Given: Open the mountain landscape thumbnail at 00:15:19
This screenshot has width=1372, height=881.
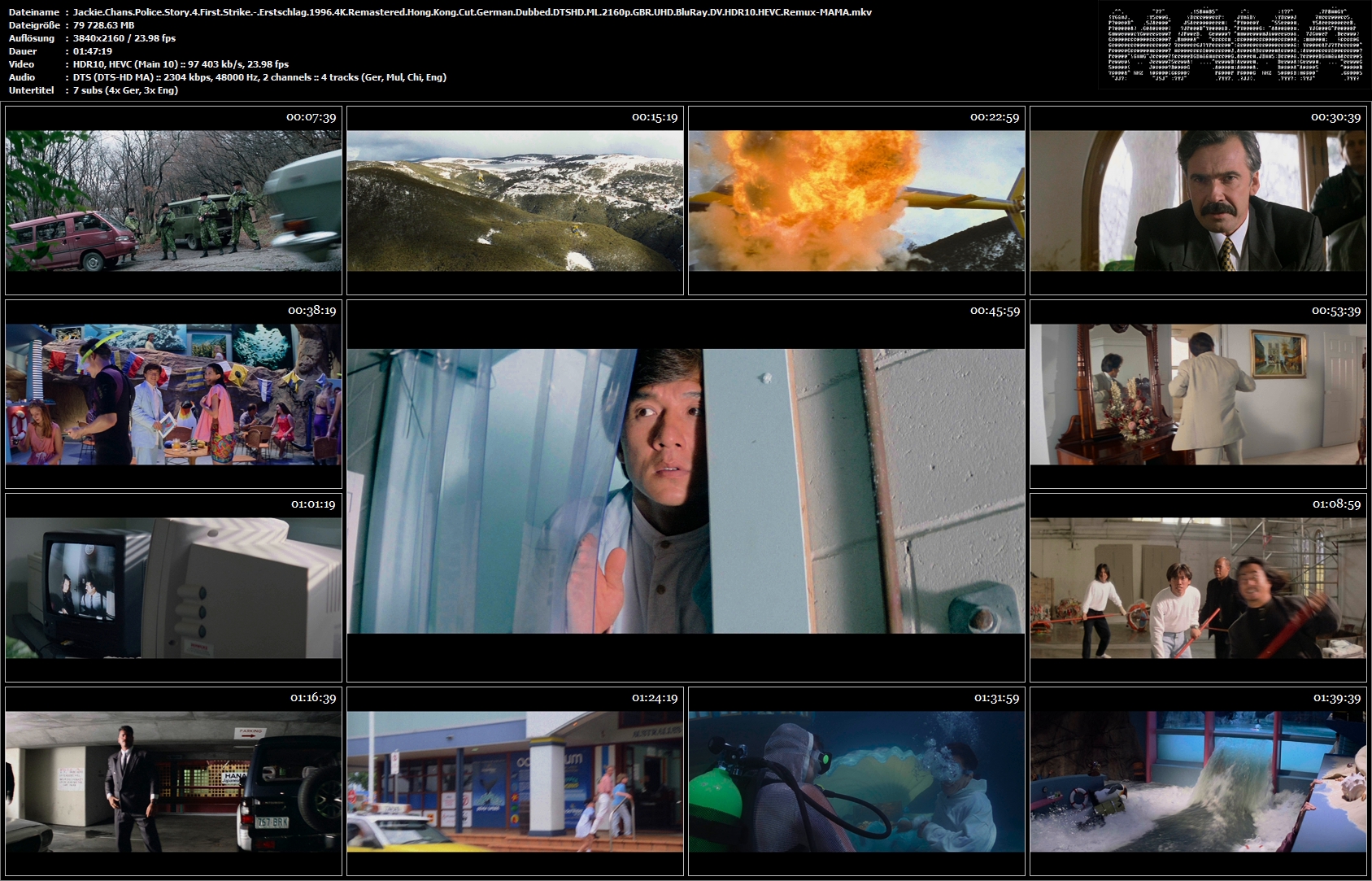Looking at the screenshot, I should click(515, 200).
